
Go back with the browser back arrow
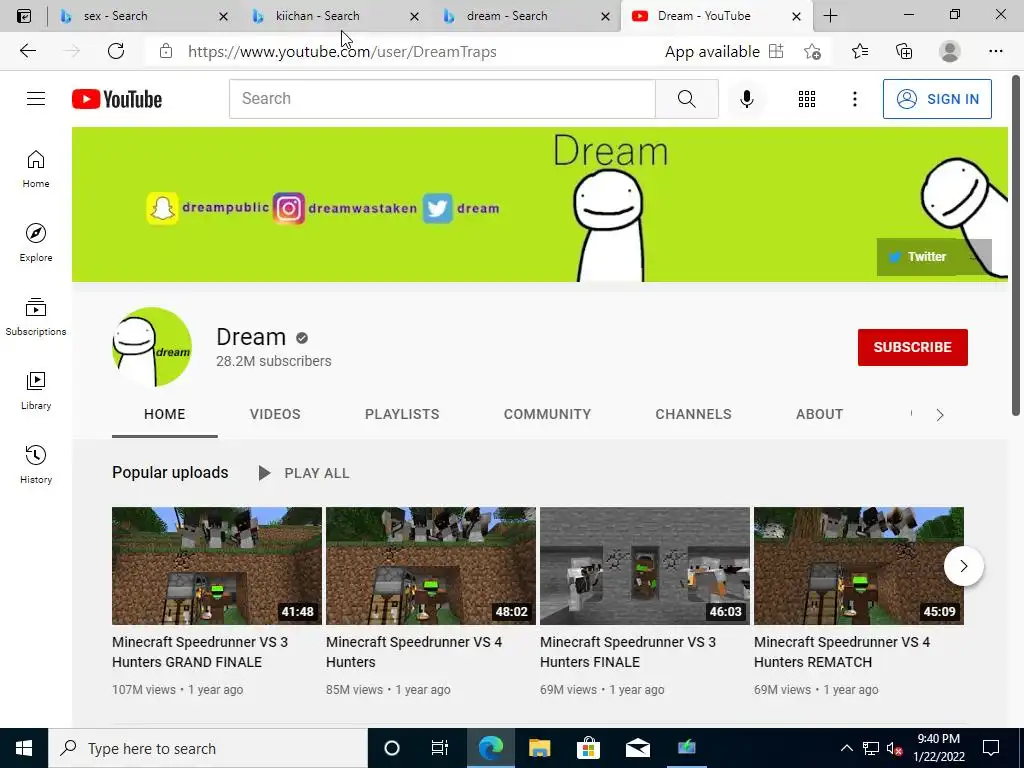(x=27, y=51)
